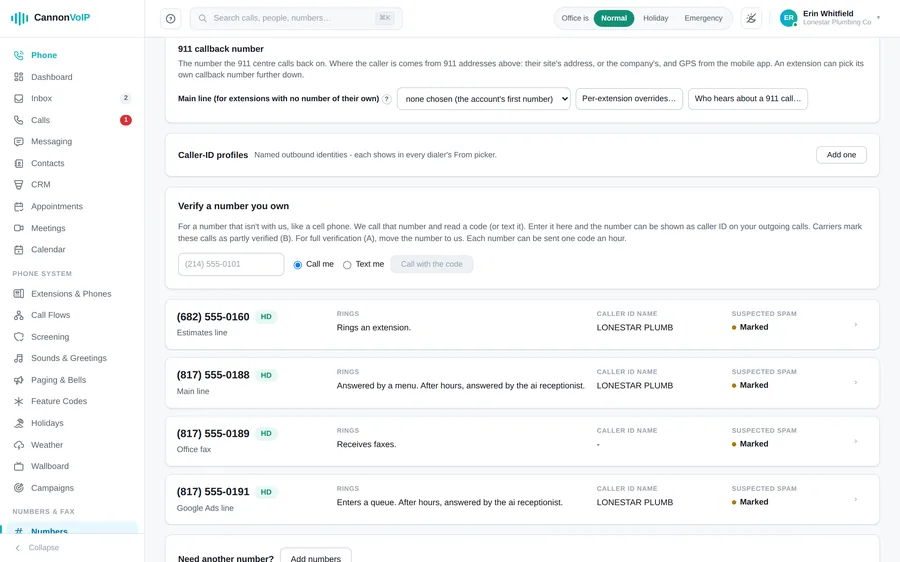This screenshot has height=562, width=900.
Task: Select the Text me radio button
Action: 347,265
